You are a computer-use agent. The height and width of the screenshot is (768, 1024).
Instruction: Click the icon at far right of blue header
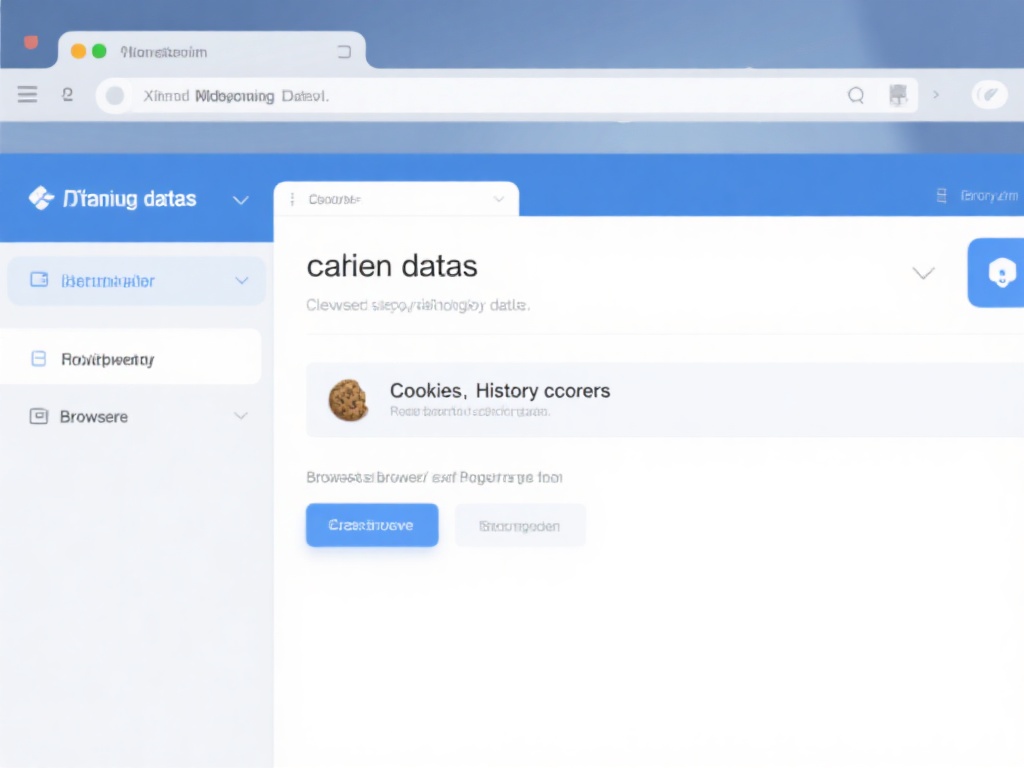point(941,196)
